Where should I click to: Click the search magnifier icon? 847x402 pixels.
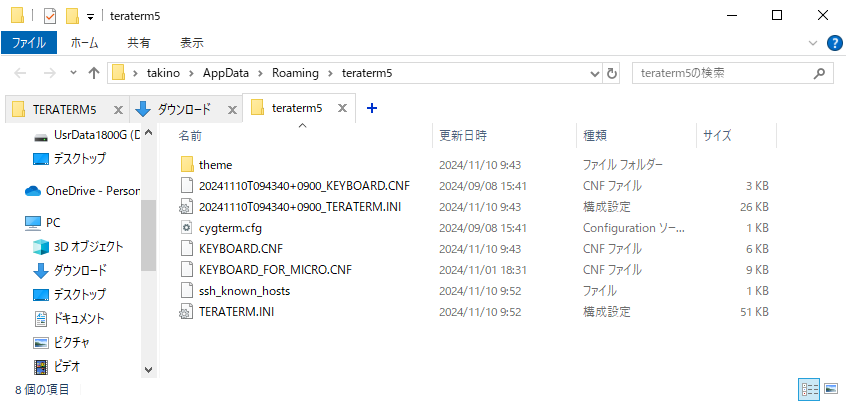[819, 73]
